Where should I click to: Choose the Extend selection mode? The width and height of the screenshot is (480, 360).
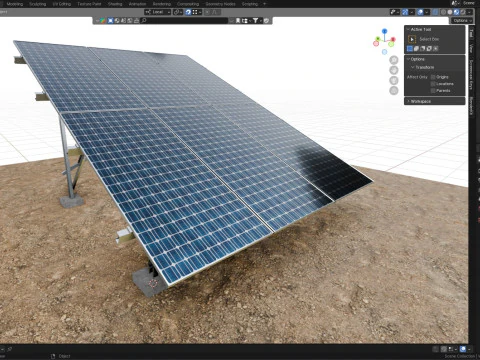(416, 49)
